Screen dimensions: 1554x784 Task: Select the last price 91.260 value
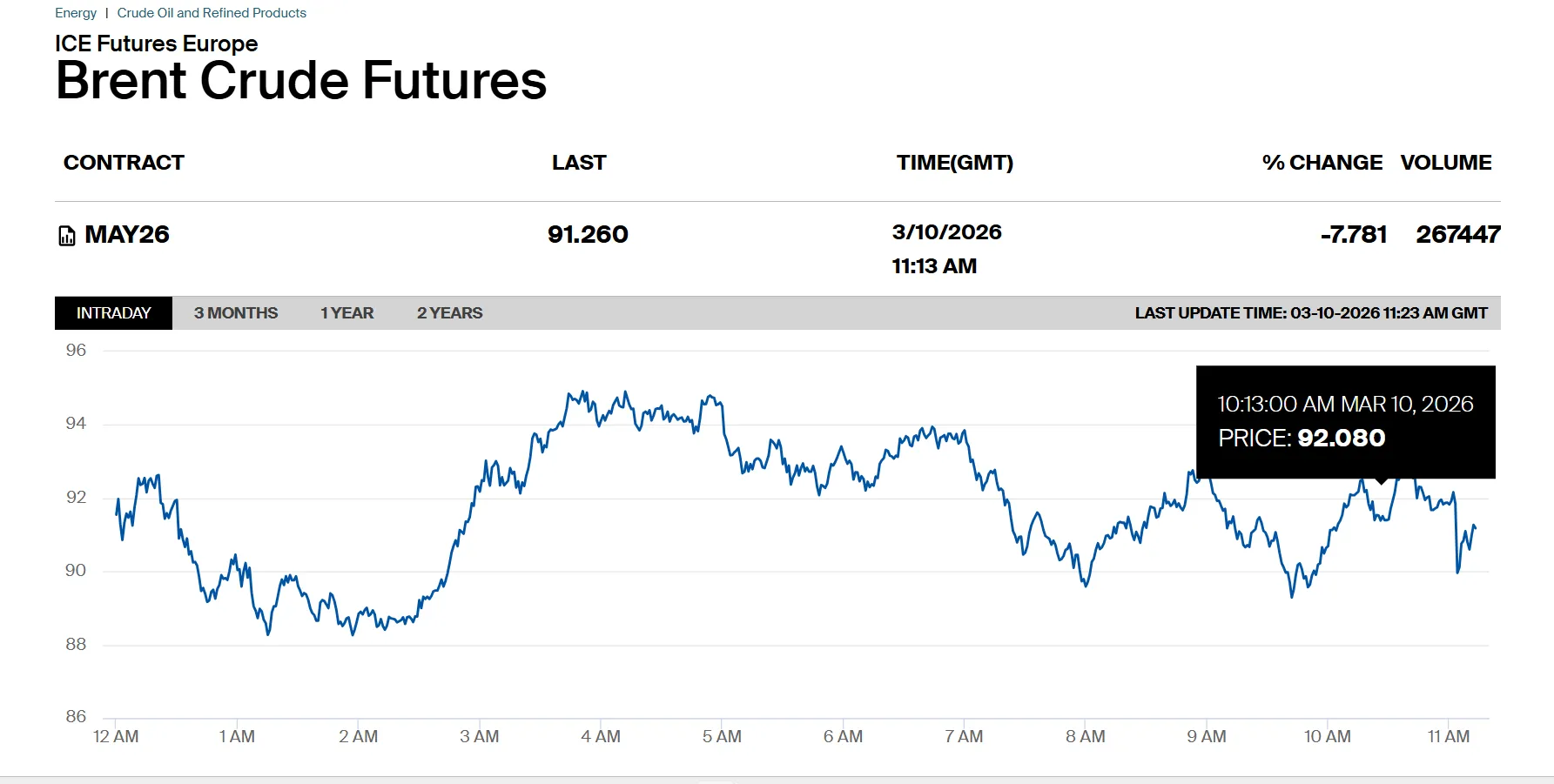(x=588, y=235)
